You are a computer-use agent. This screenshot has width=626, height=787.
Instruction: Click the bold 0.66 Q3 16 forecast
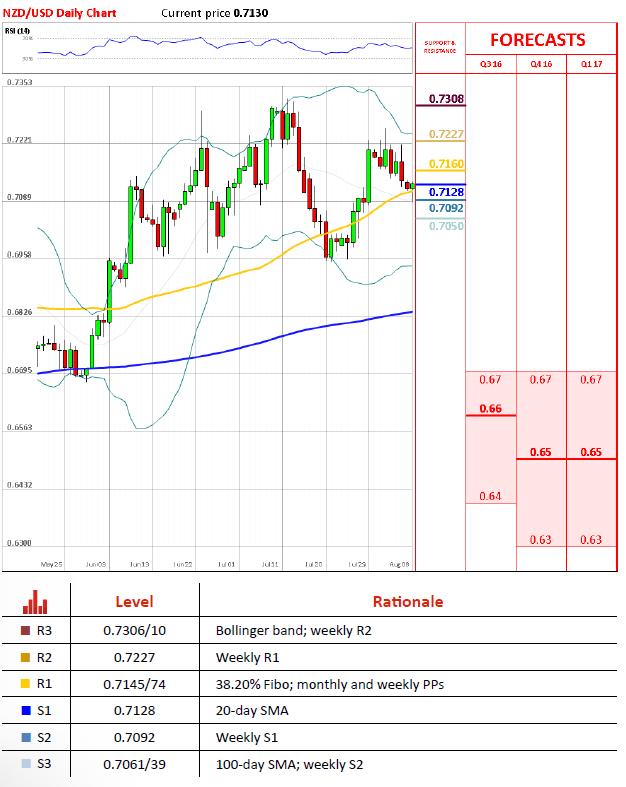tap(490, 409)
